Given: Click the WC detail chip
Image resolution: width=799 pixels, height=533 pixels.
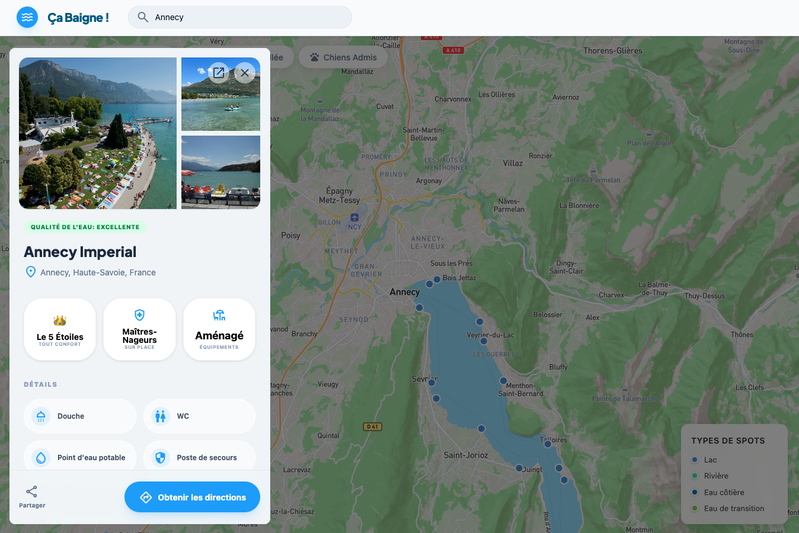Looking at the screenshot, I should point(199,416).
